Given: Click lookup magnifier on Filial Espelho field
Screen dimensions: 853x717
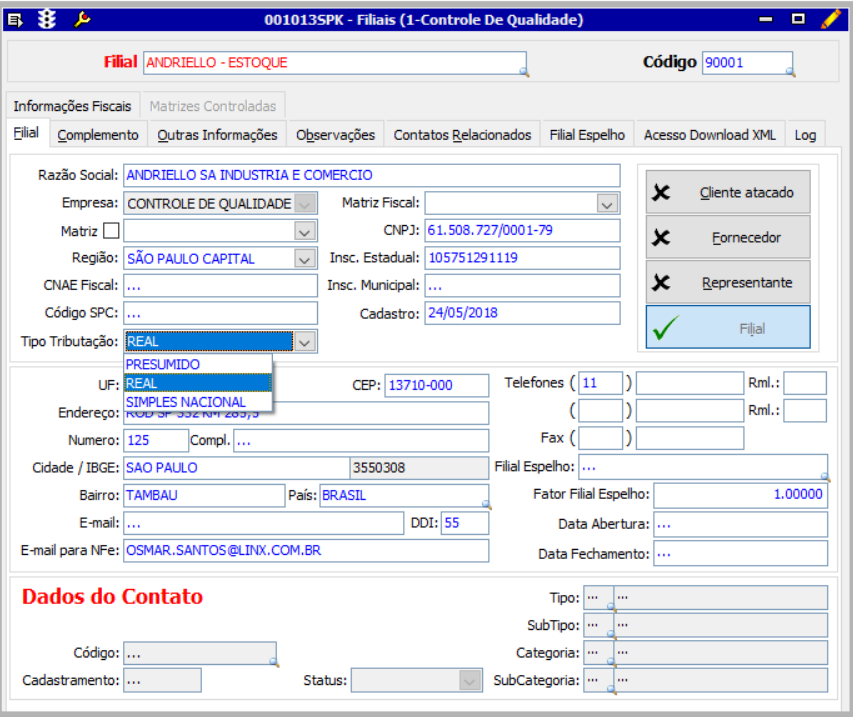Looking at the screenshot, I should 825,477.
